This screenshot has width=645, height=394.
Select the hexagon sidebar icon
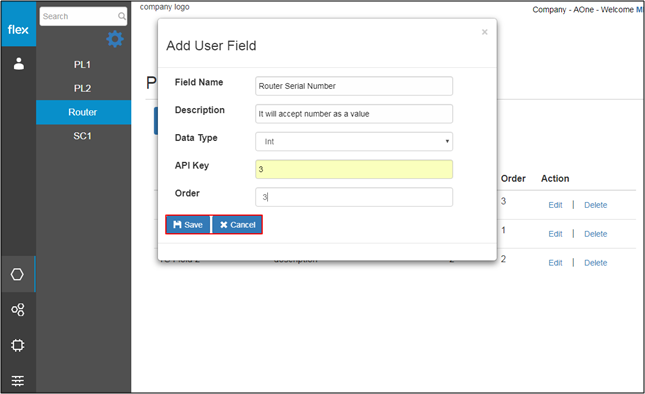pyautogui.click(x=17, y=274)
